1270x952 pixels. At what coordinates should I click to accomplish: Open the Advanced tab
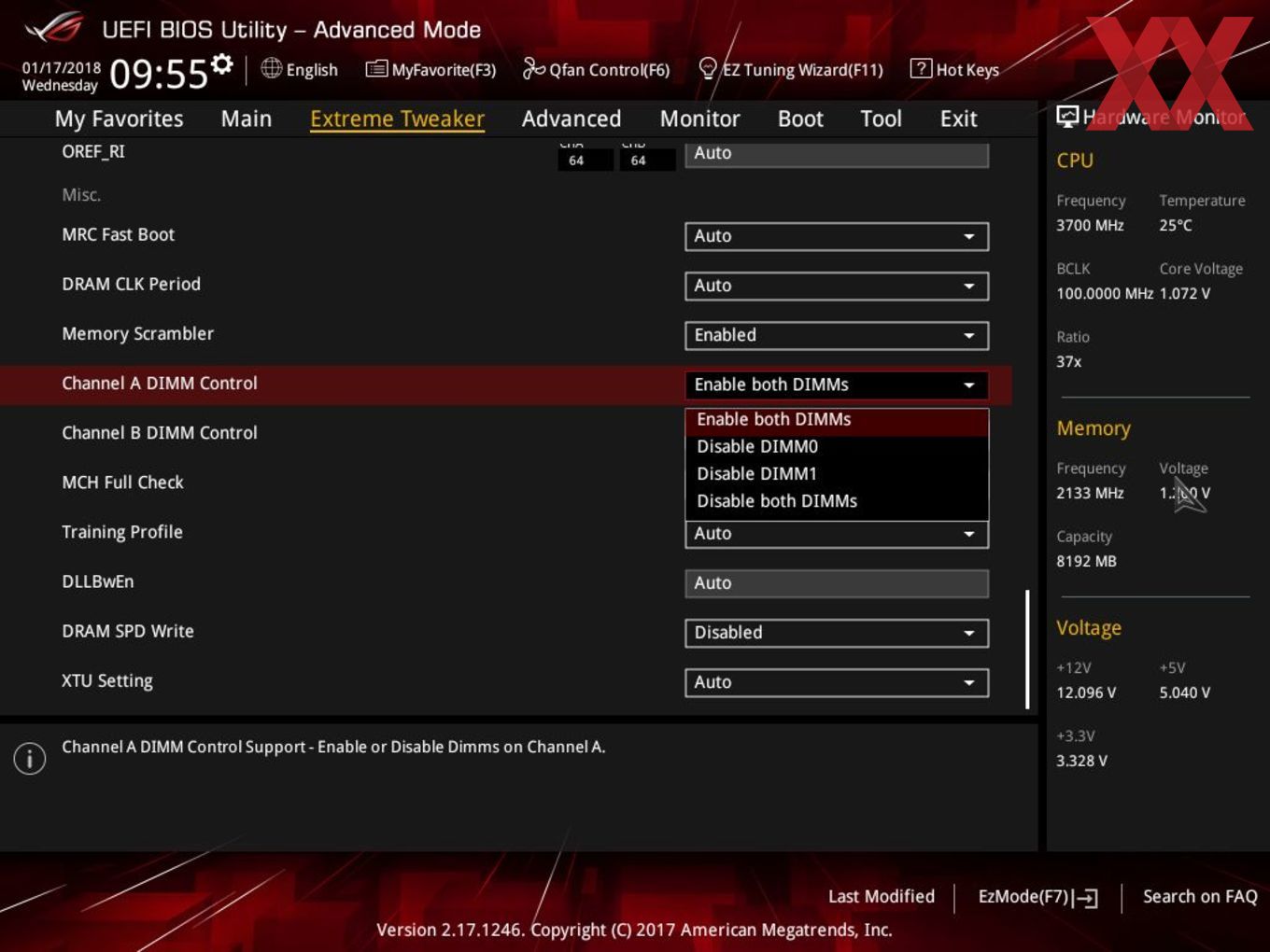(x=571, y=119)
